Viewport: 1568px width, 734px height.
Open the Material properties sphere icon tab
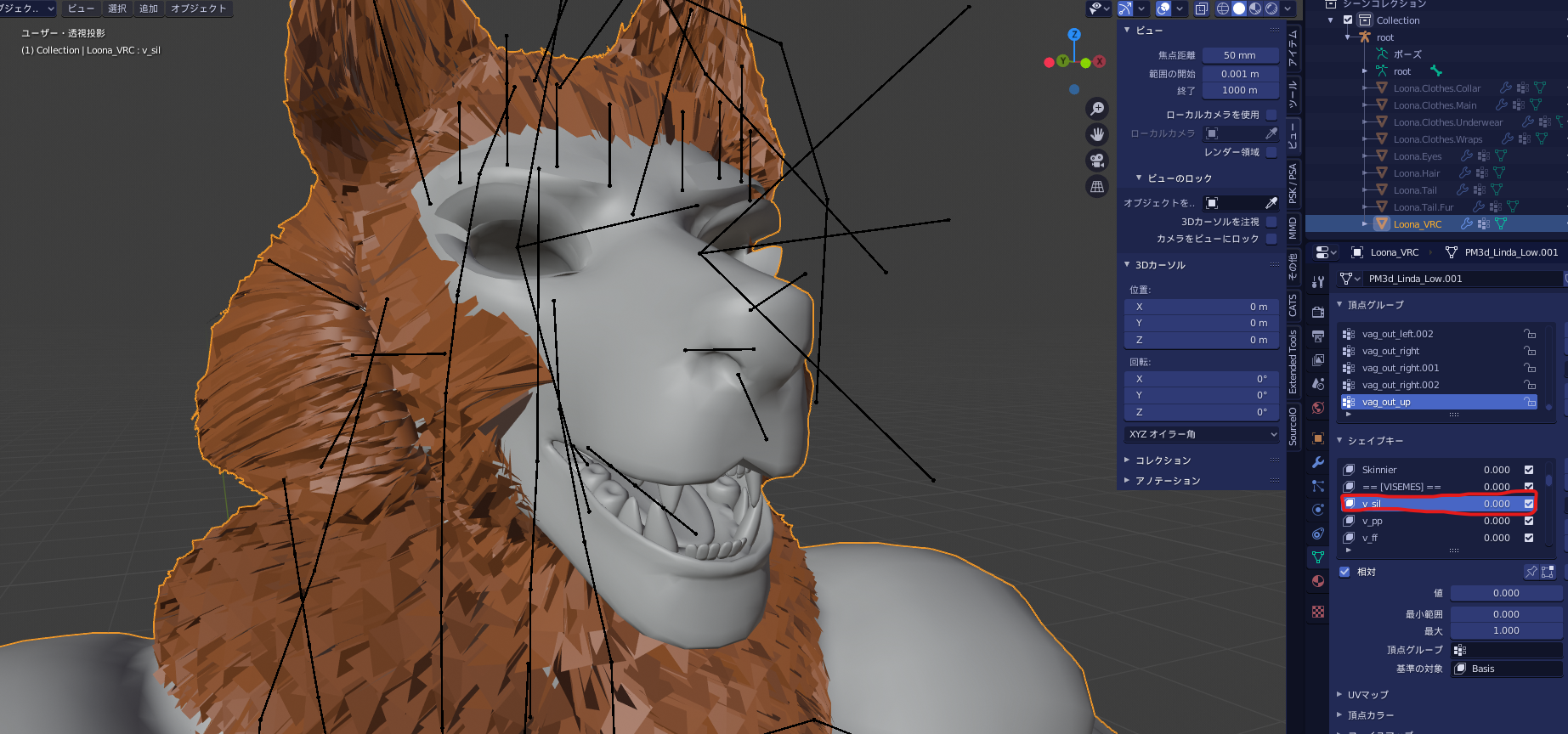tap(1318, 581)
